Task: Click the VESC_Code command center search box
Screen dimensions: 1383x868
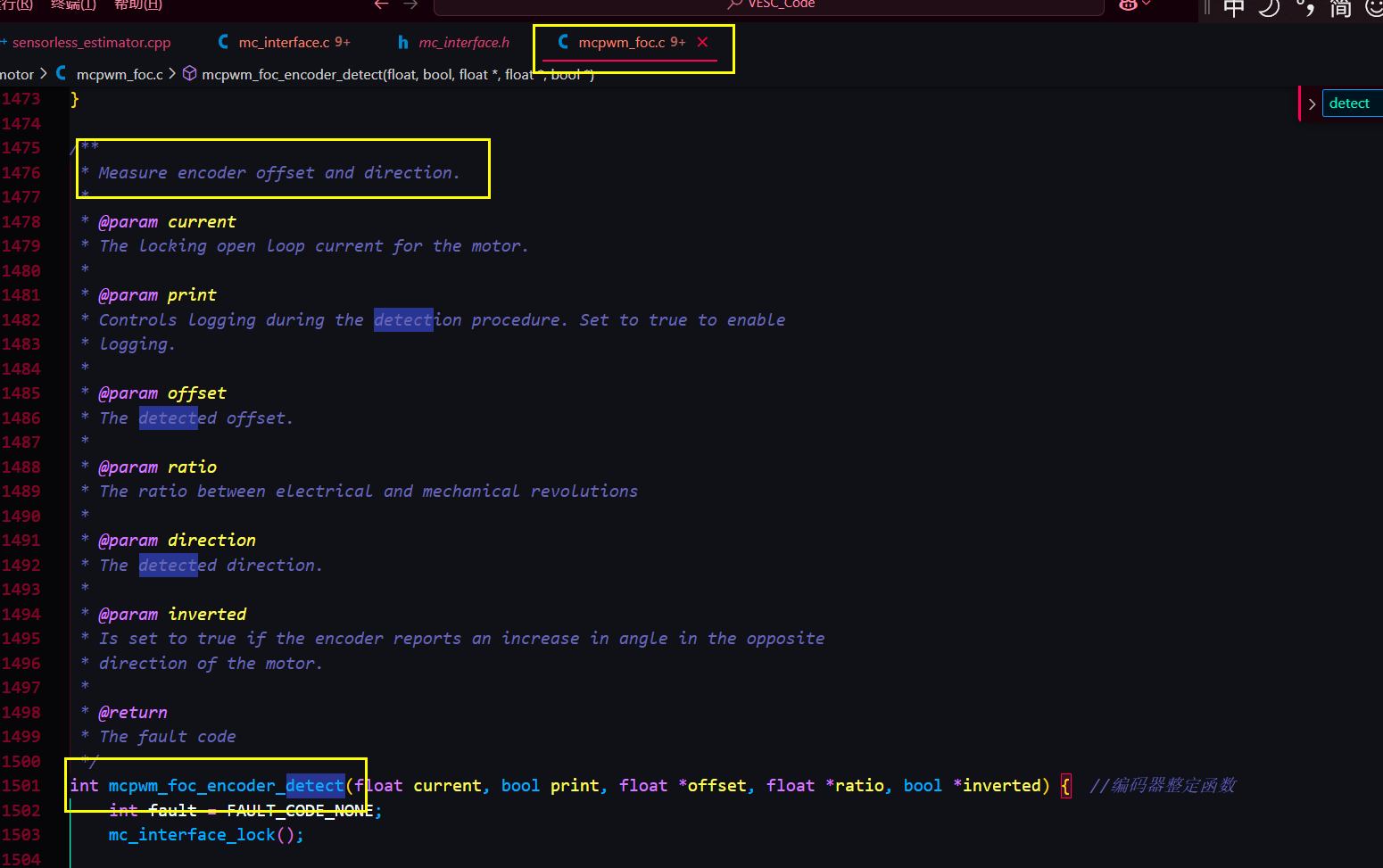Action: pyautogui.click(x=769, y=5)
